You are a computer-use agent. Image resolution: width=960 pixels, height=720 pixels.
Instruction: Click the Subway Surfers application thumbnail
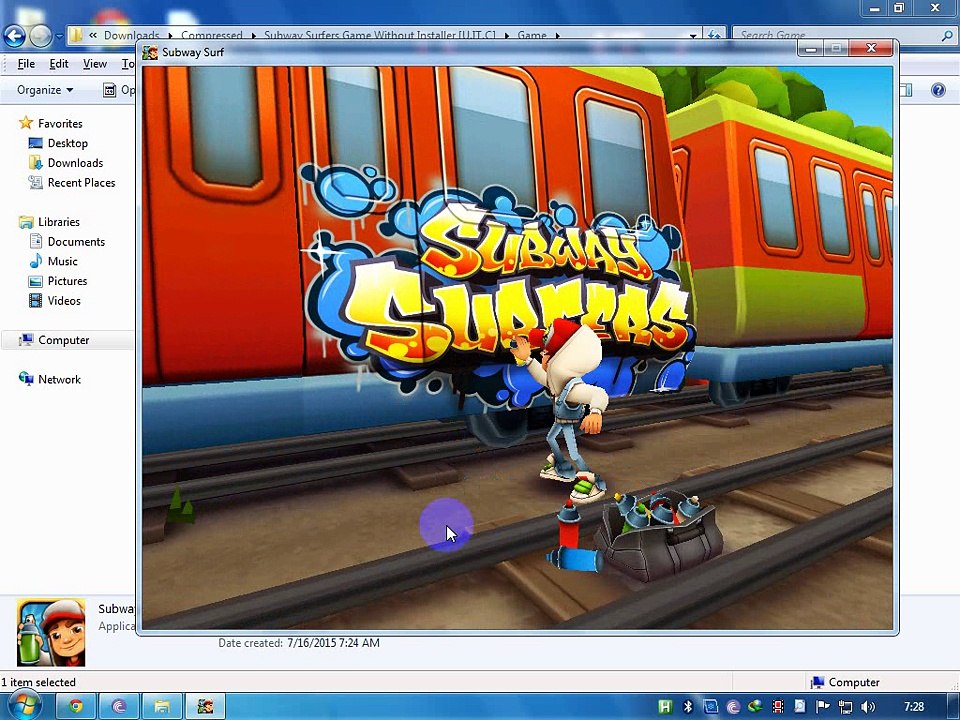pyautogui.click(x=51, y=632)
